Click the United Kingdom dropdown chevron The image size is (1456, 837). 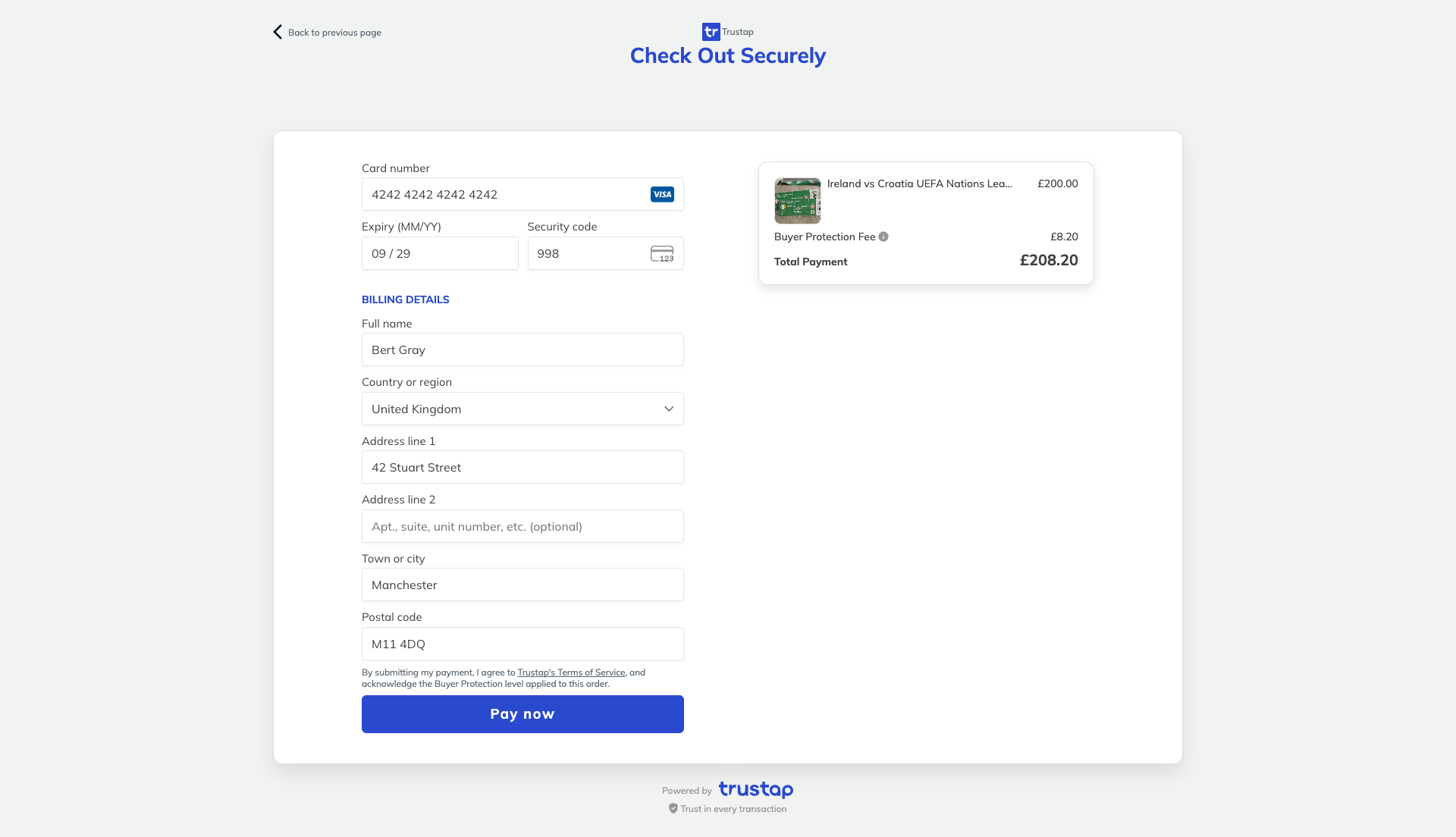click(669, 409)
